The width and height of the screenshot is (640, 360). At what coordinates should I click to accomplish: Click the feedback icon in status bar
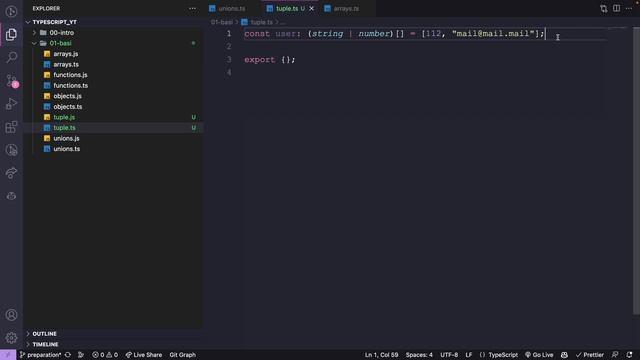(615, 355)
